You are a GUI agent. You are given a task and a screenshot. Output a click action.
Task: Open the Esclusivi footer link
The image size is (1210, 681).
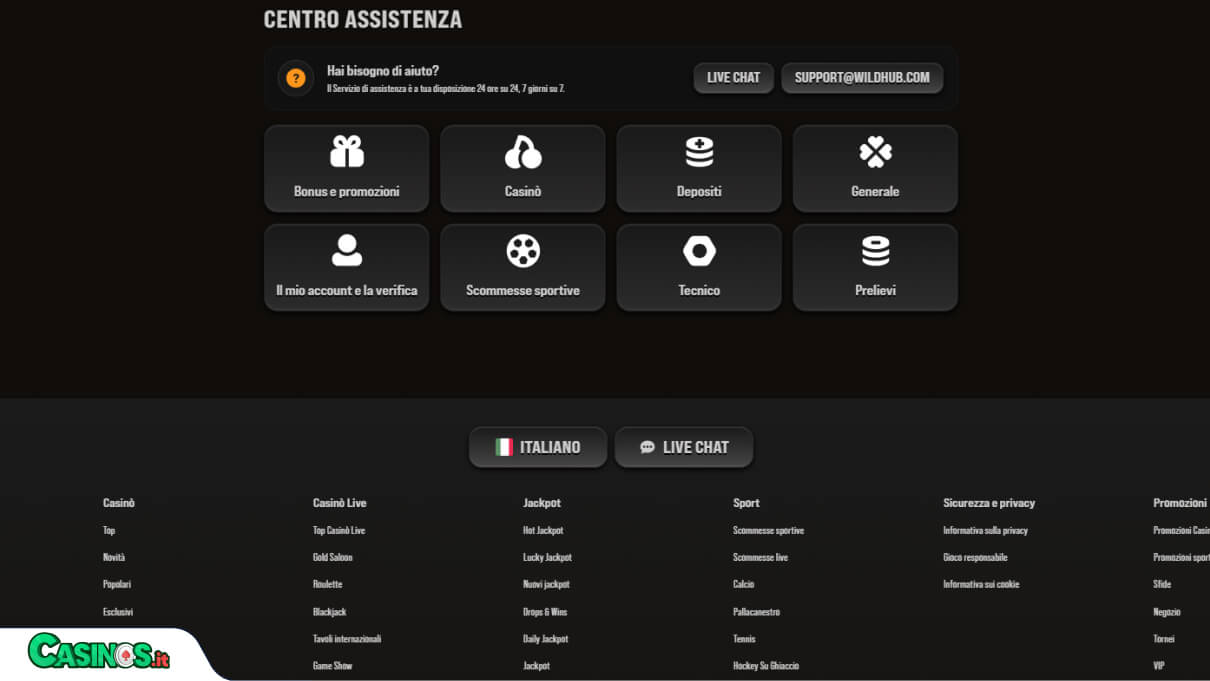tap(118, 611)
